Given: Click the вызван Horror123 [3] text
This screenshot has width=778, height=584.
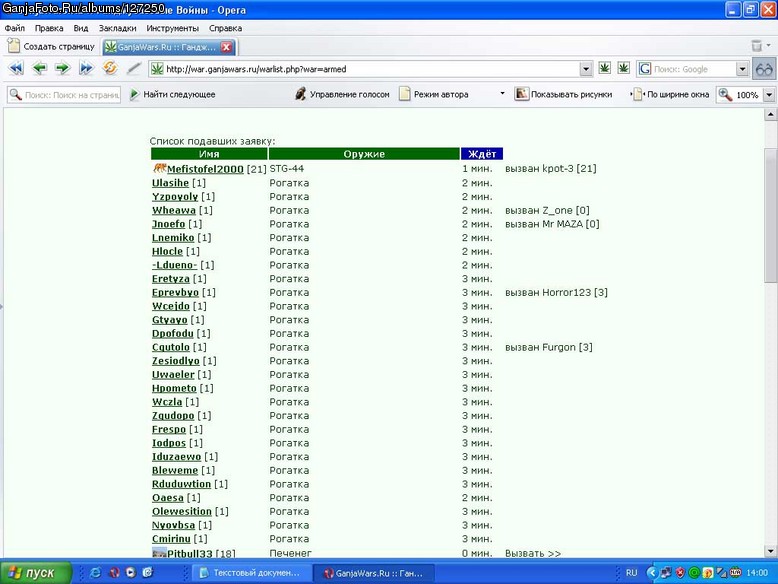Looking at the screenshot, I should 556,292.
